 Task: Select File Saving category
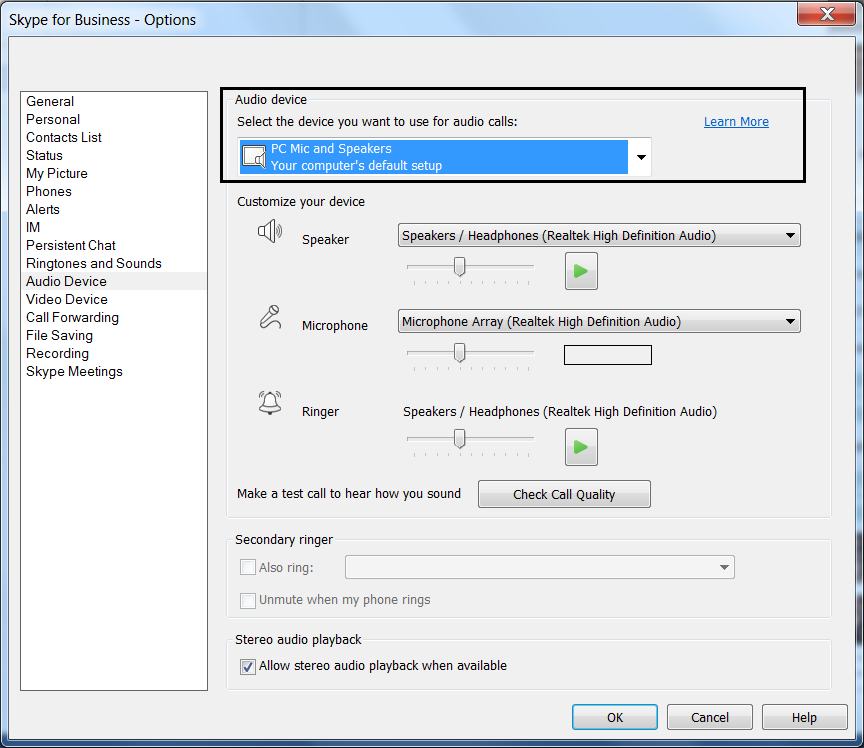pos(60,335)
